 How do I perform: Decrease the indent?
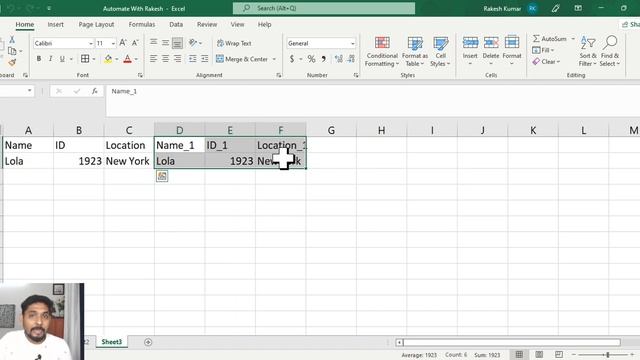192,59
